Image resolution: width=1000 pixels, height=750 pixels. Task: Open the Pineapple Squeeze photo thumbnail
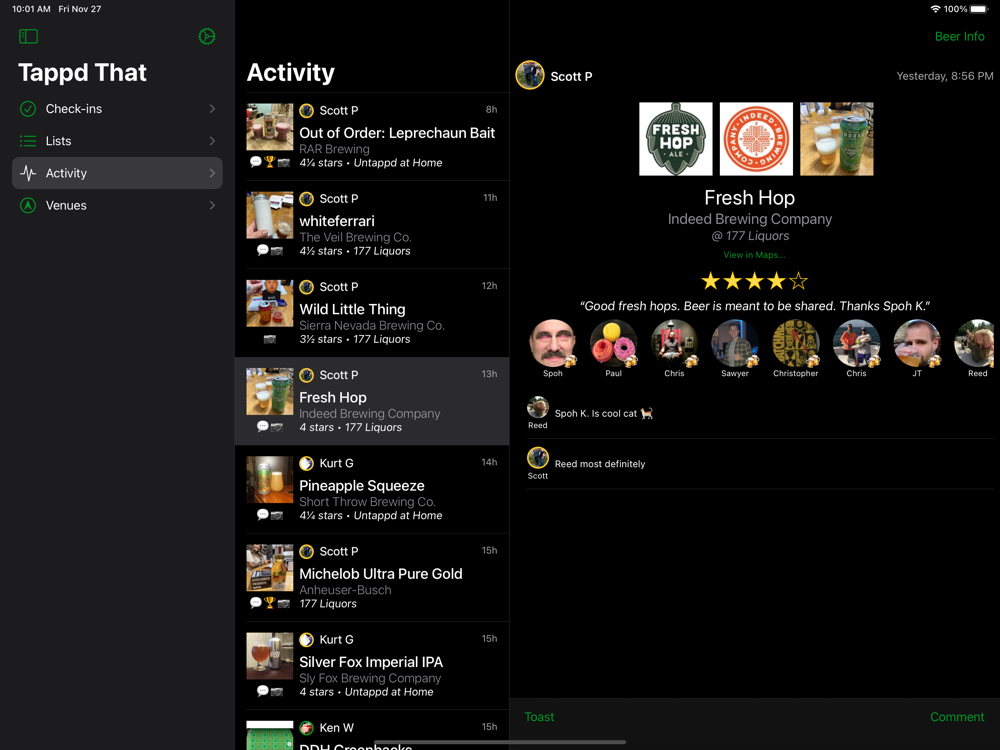pos(270,480)
